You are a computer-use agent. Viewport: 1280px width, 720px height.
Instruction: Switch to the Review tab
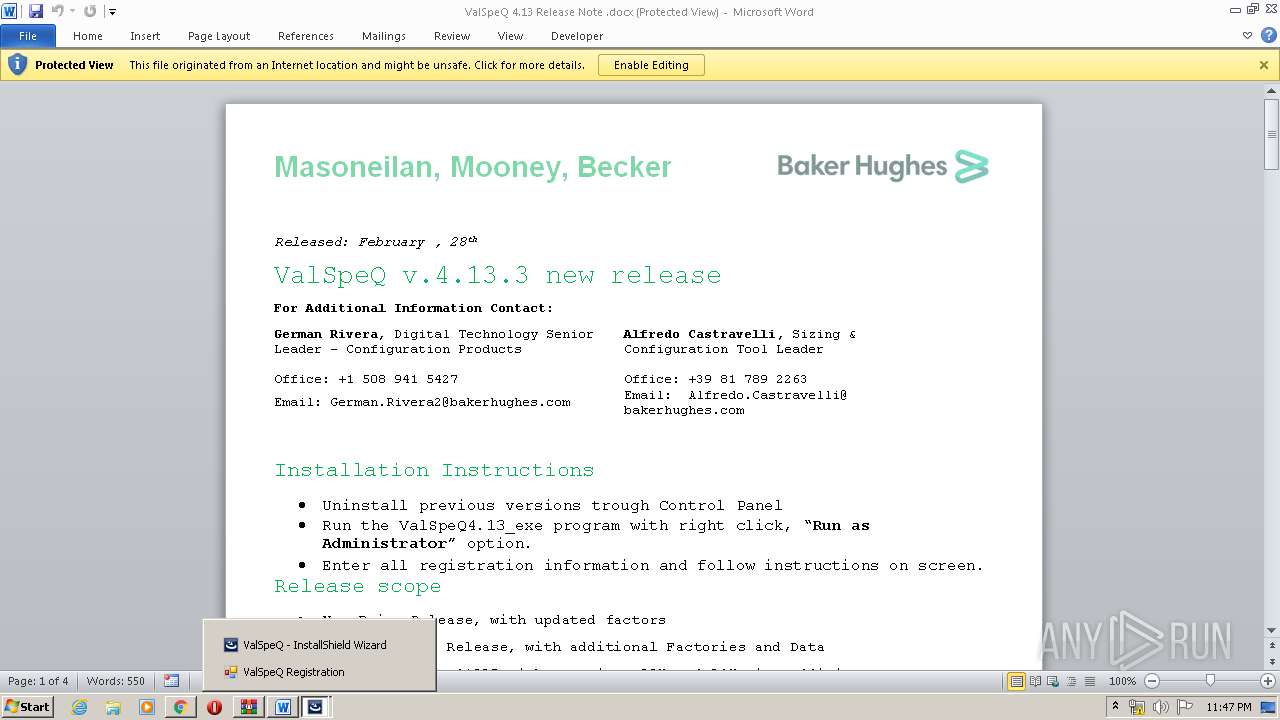tap(452, 36)
